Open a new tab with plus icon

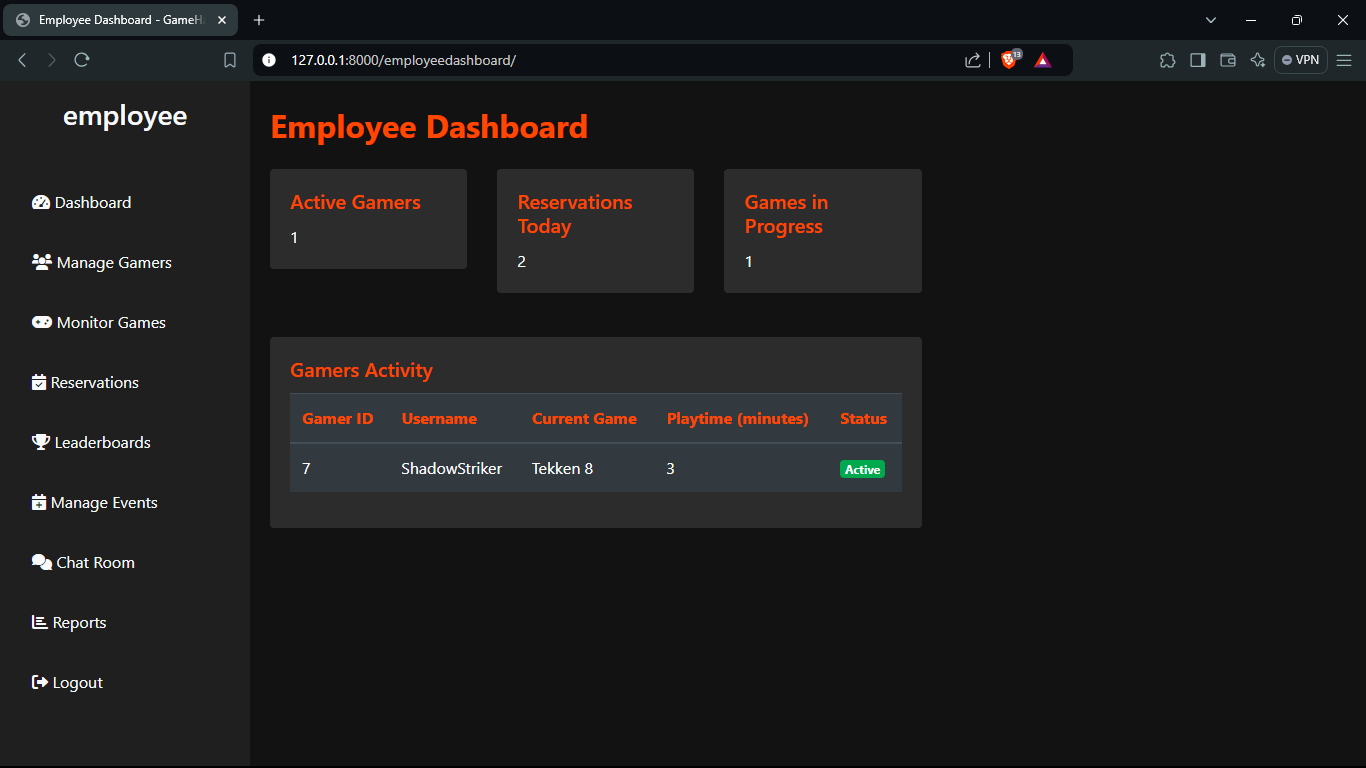(x=259, y=20)
